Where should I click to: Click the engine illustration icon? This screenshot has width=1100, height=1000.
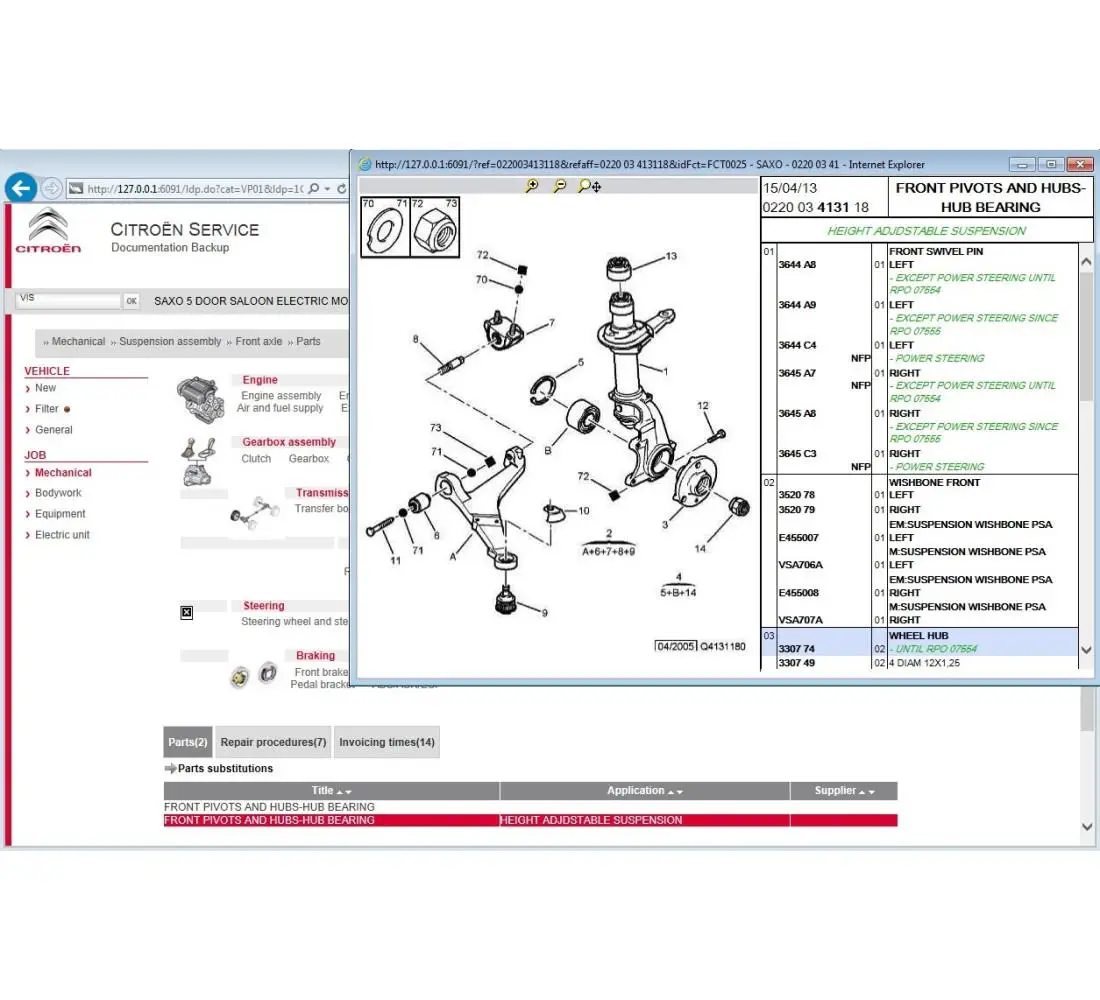coord(201,400)
